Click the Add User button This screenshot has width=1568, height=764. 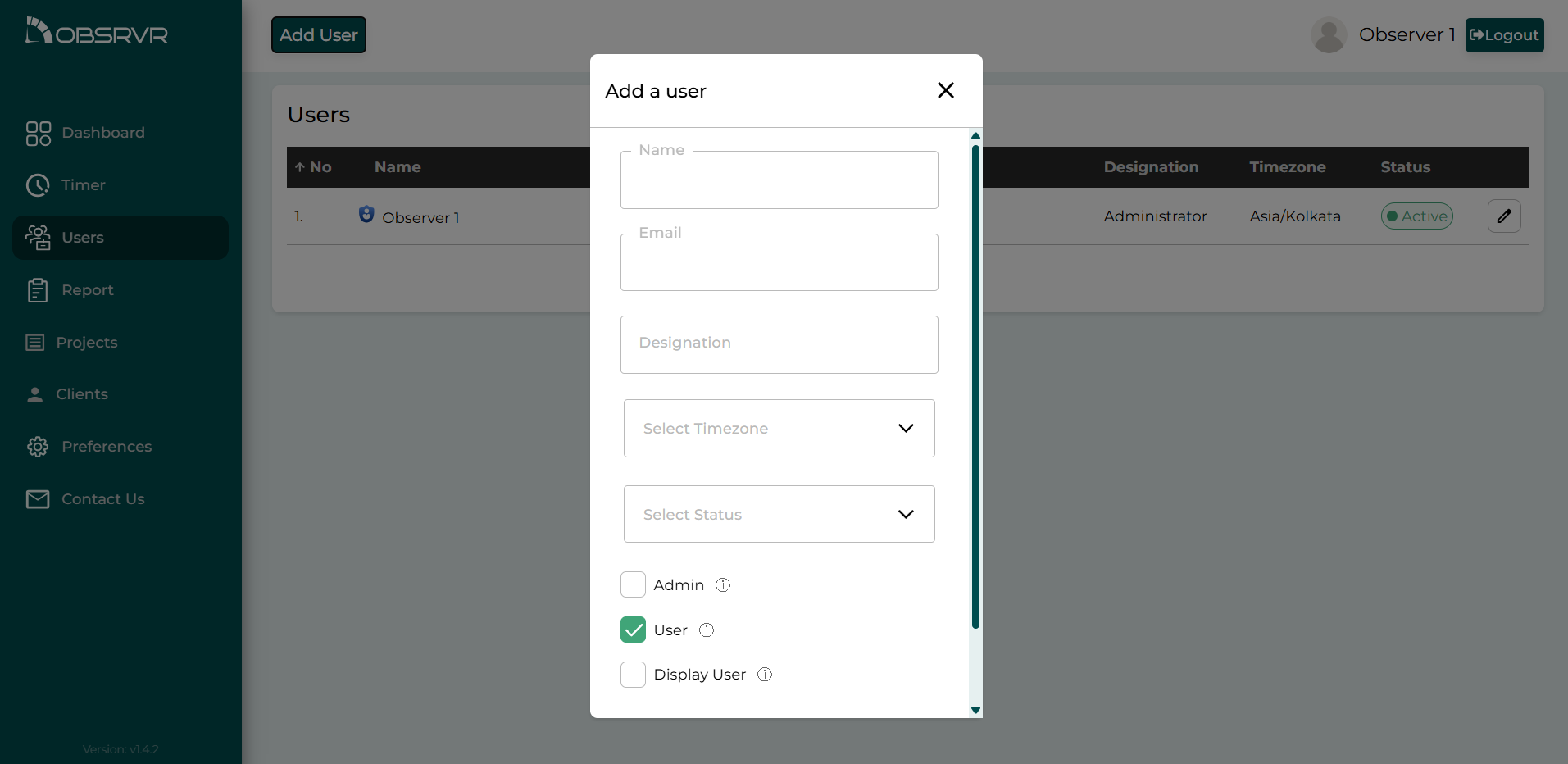318,35
